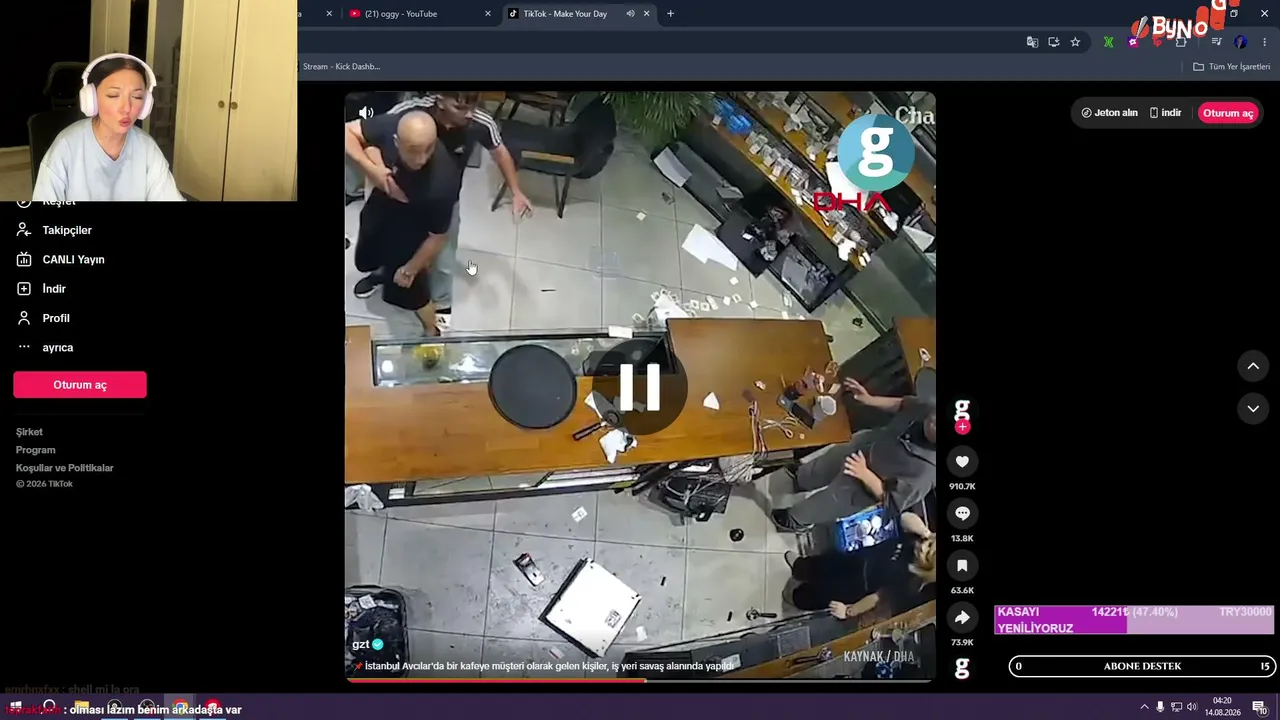Expand the Şirket footer section
The image size is (1280, 720).
[x=29, y=432]
